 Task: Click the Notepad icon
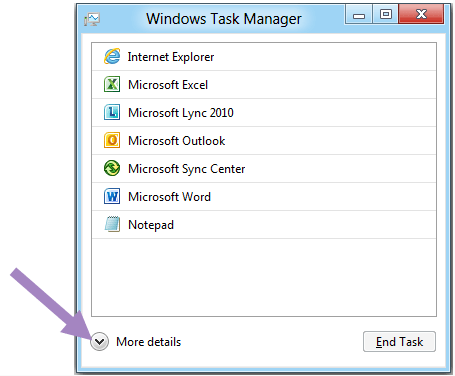tap(112, 224)
